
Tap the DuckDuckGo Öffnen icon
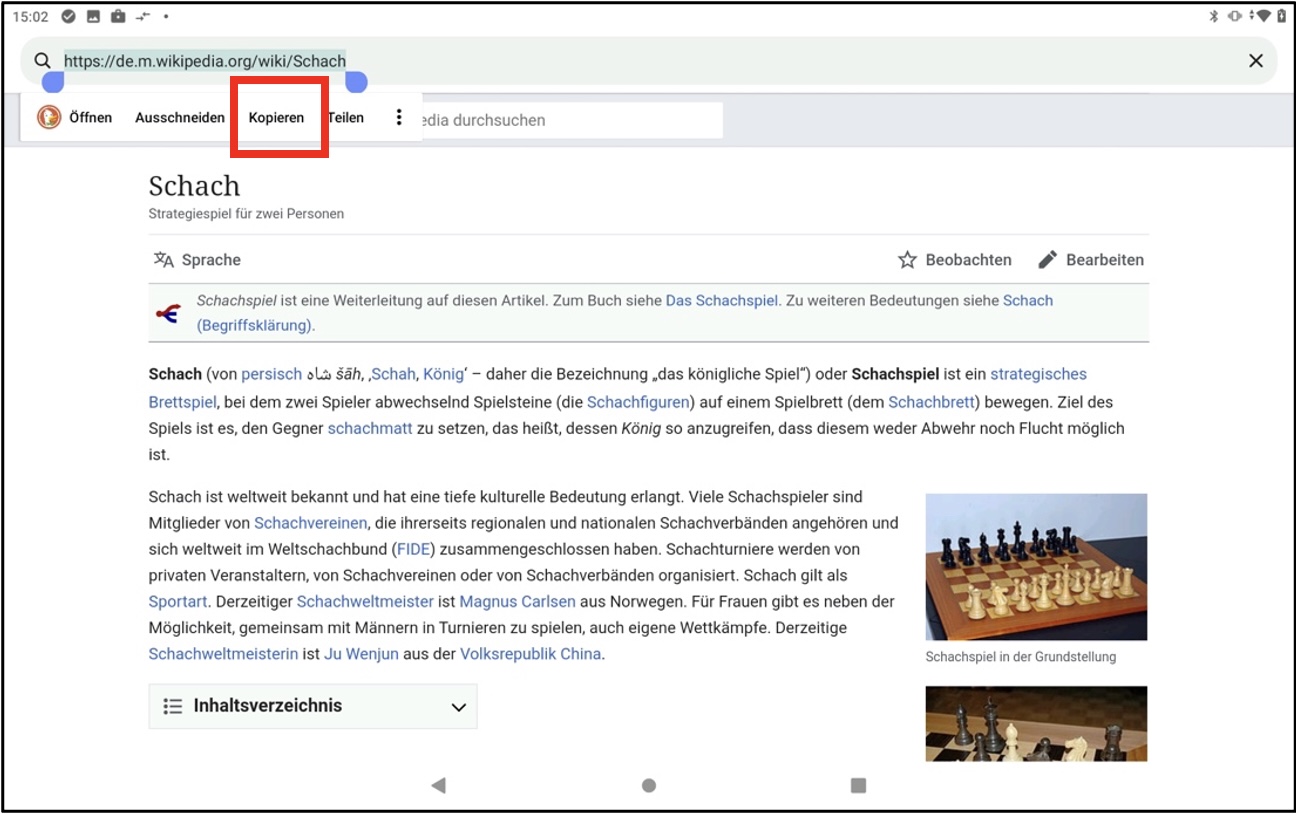[x=49, y=118]
